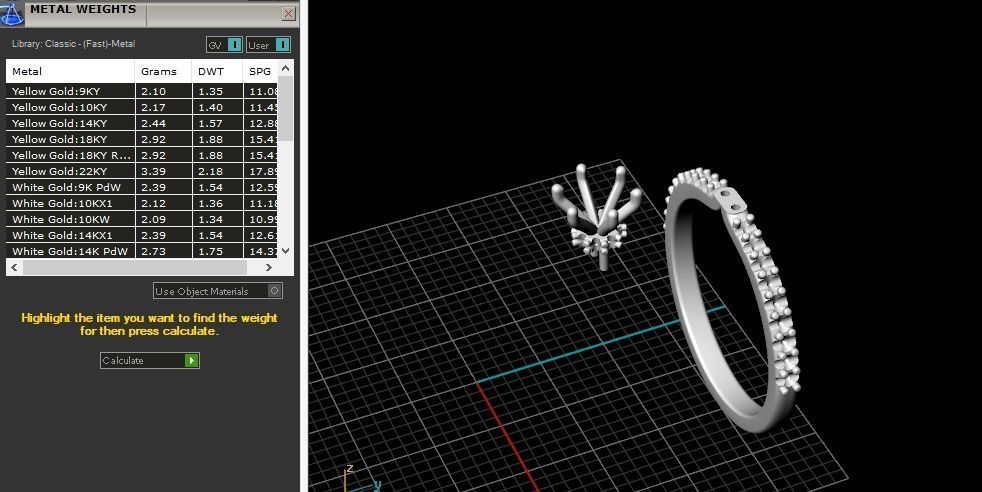Toggle the GV library switch
Viewport: 982px width, 492px height.
[224, 45]
